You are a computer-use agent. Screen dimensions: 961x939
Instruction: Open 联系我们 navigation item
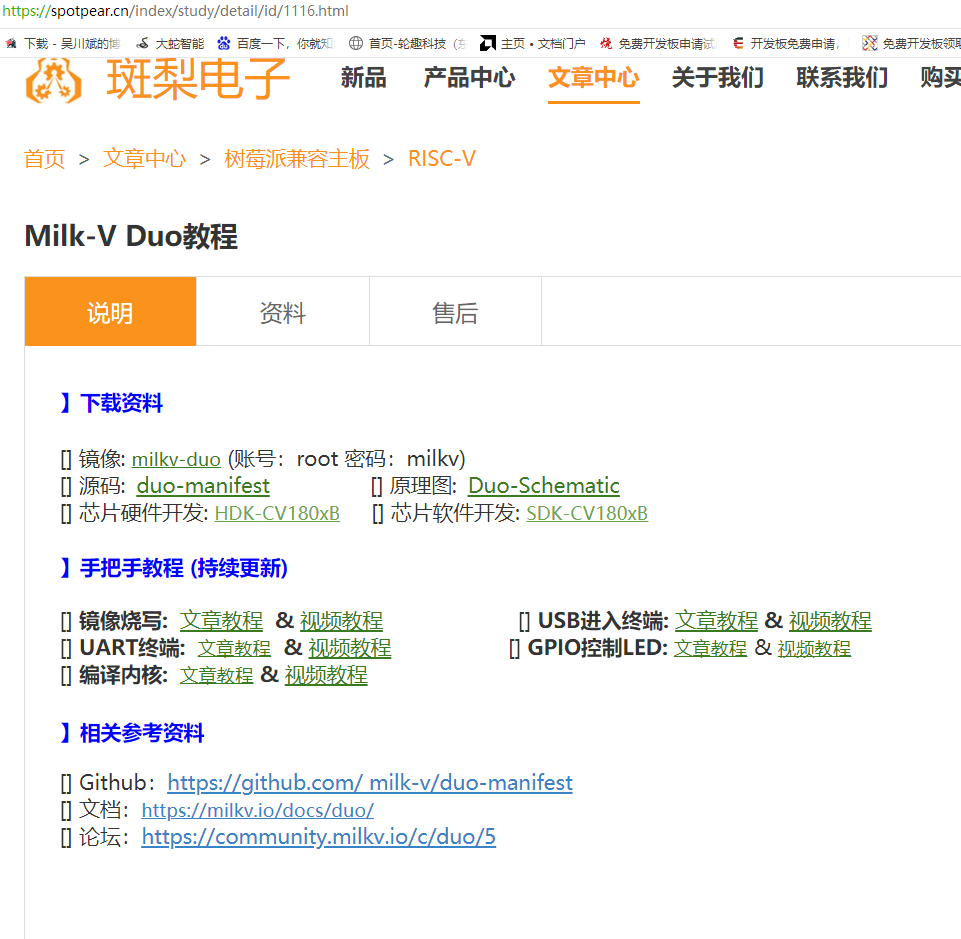click(x=842, y=78)
